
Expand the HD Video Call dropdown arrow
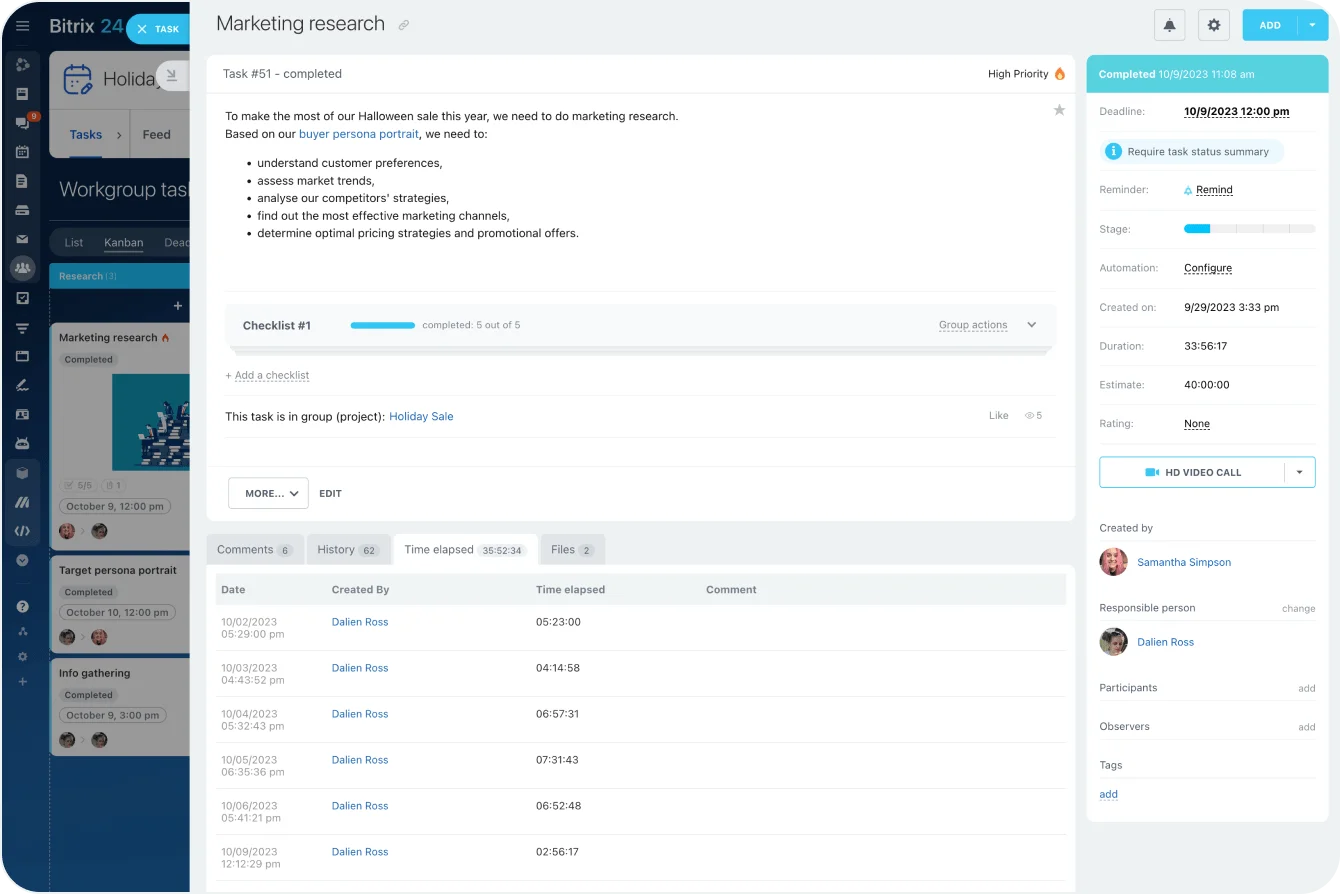1297,471
